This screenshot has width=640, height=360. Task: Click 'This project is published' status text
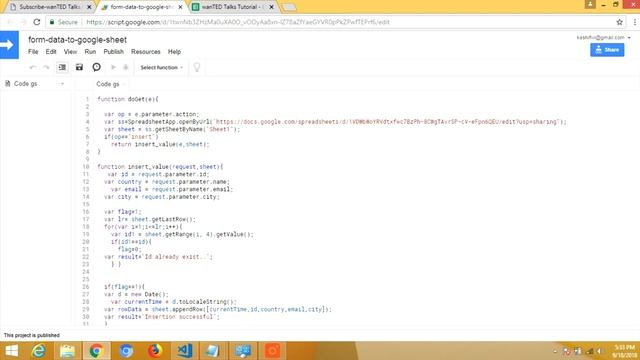[32, 335]
